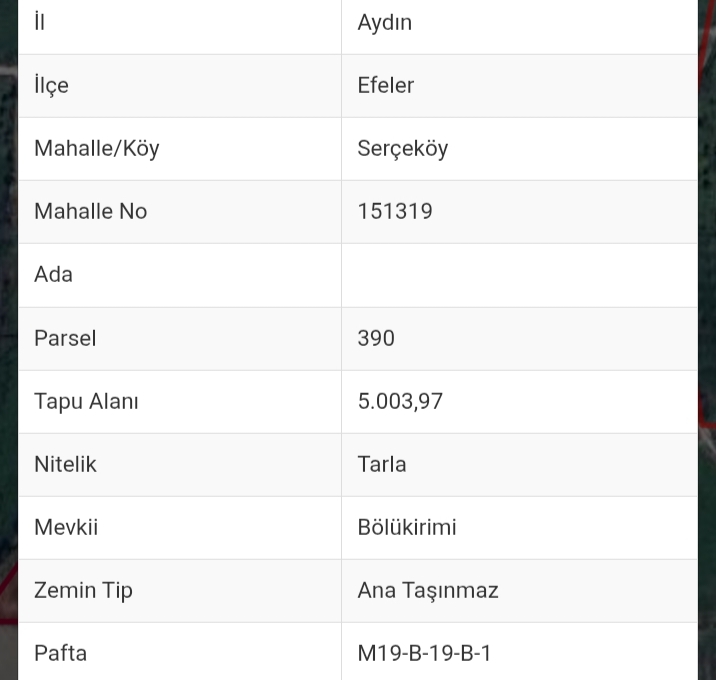This screenshot has height=680, width=716.
Task: Select the Tarla property type value
Action: pos(381,464)
